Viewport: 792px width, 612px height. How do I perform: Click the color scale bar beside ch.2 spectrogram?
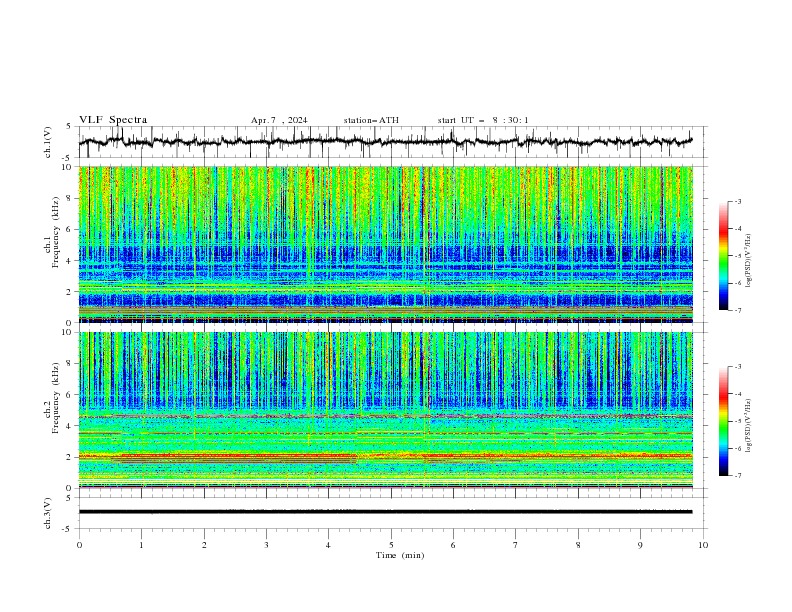pos(723,421)
